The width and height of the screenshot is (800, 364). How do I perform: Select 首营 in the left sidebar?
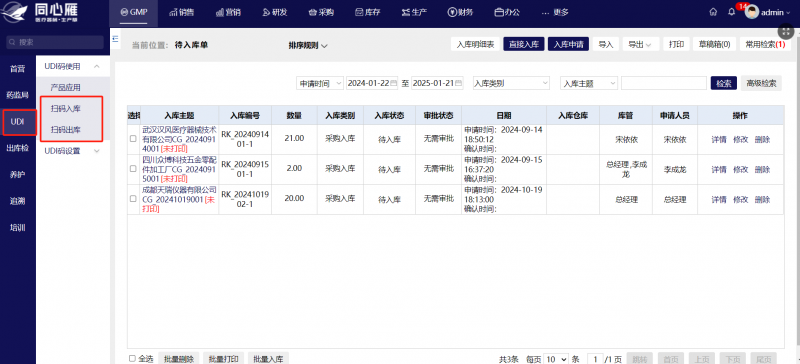click(18, 68)
